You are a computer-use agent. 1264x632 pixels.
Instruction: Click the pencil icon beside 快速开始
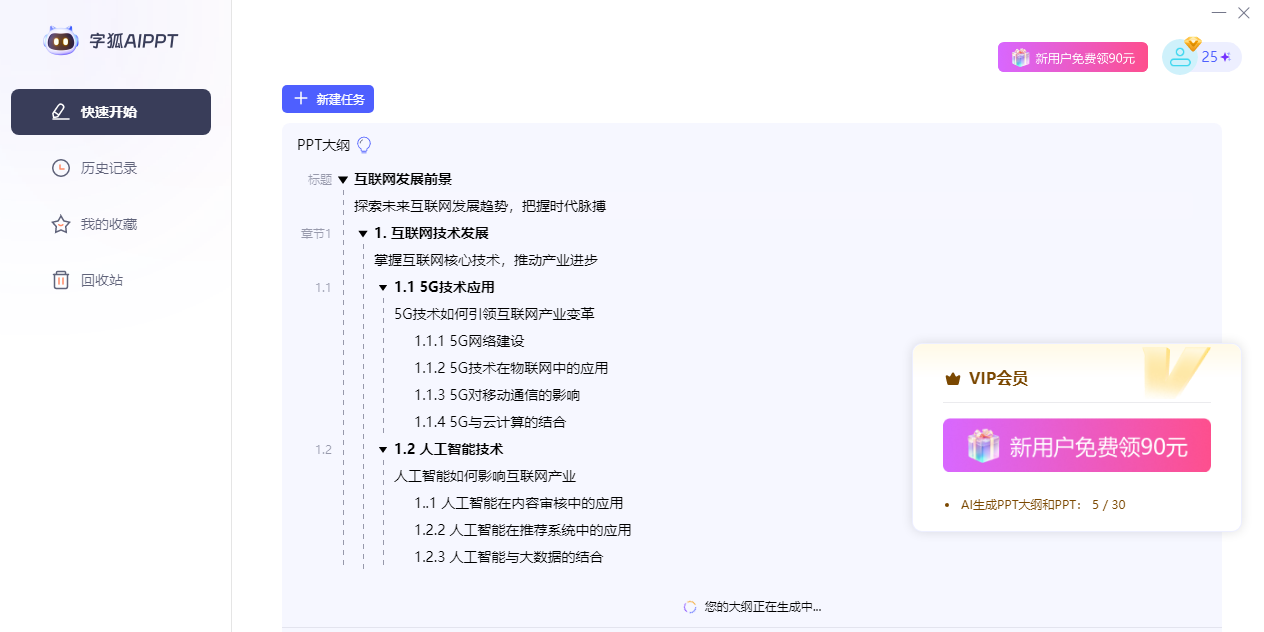tap(61, 112)
